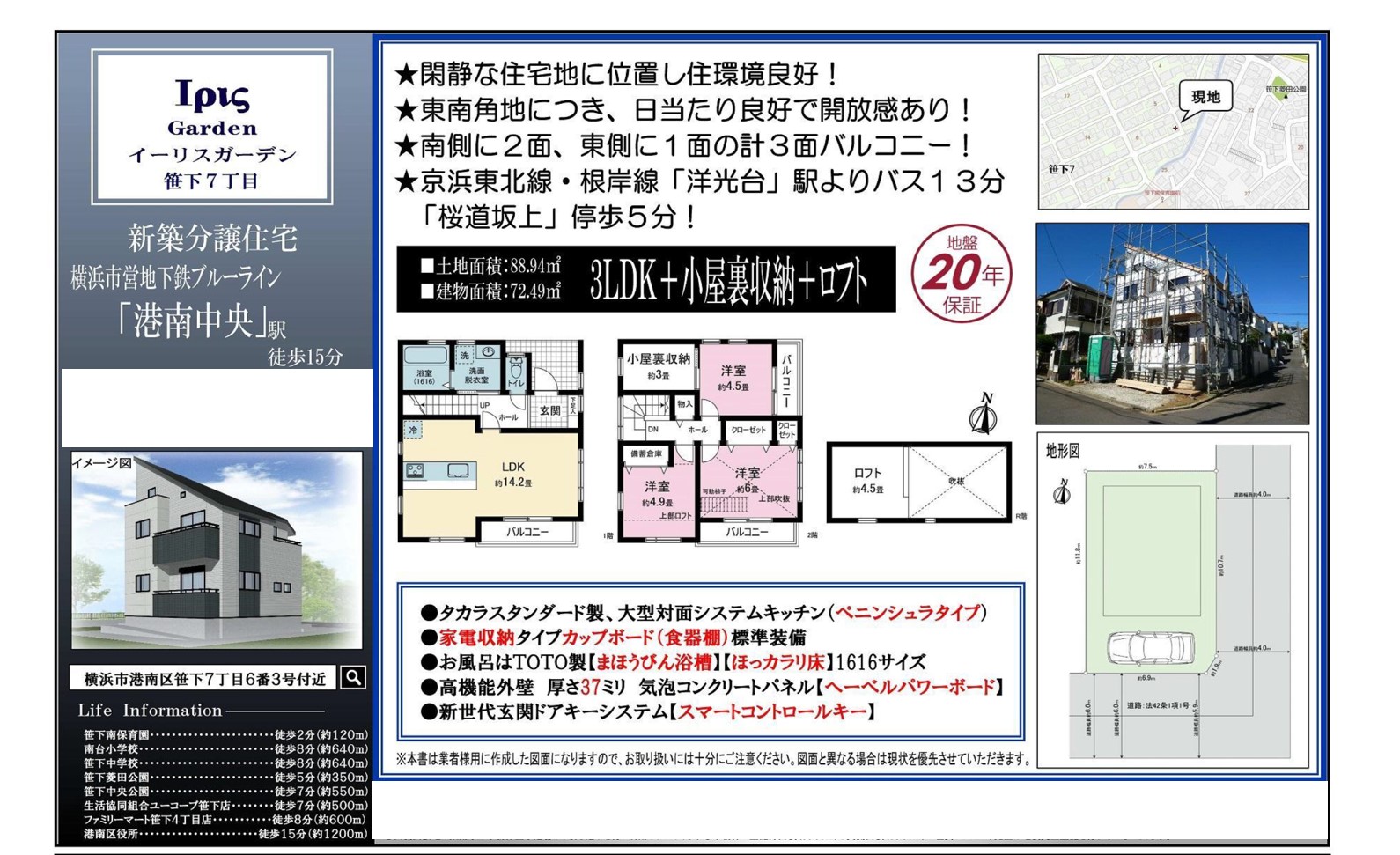The image size is (1400, 855).
Task: Open the area map thumbnail
Action: (x=1172, y=131)
